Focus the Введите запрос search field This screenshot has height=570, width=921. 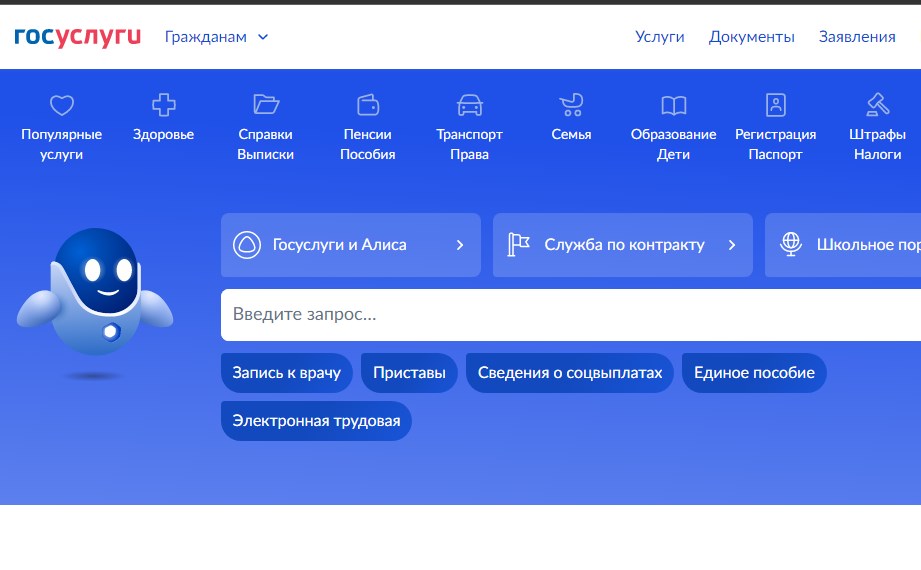(x=571, y=314)
